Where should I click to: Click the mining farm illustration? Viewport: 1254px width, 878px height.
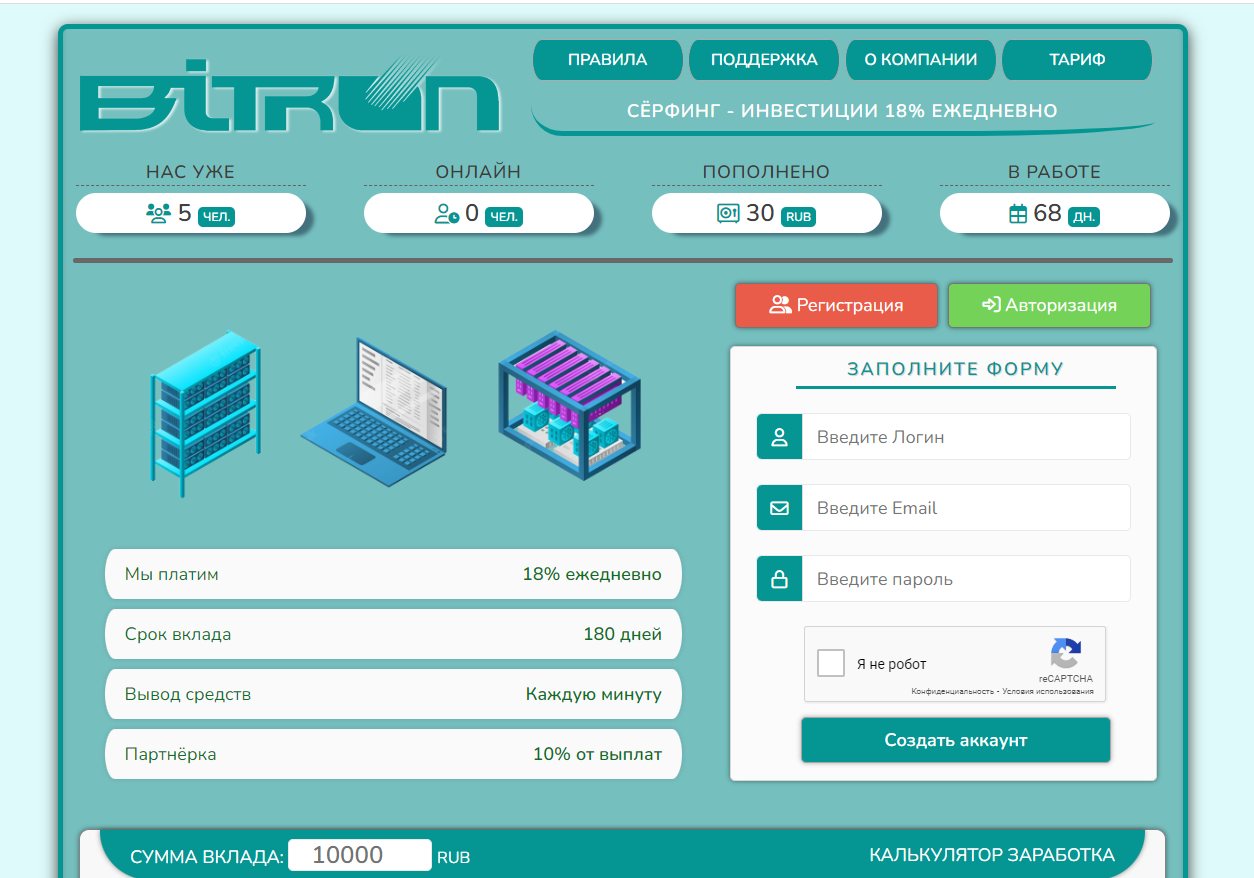click(x=568, y=405)
